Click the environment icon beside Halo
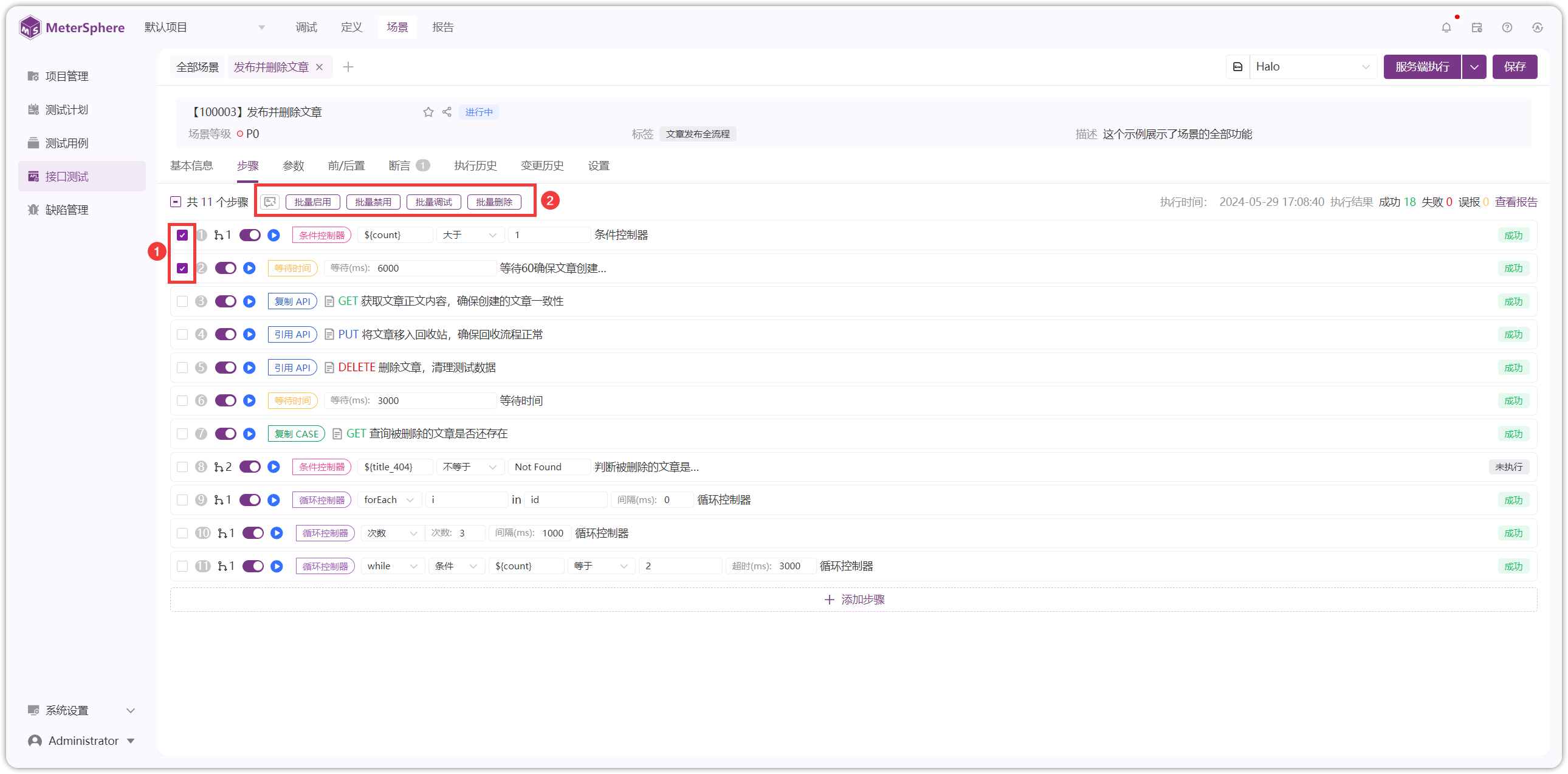 click(x=1237, y=67)
